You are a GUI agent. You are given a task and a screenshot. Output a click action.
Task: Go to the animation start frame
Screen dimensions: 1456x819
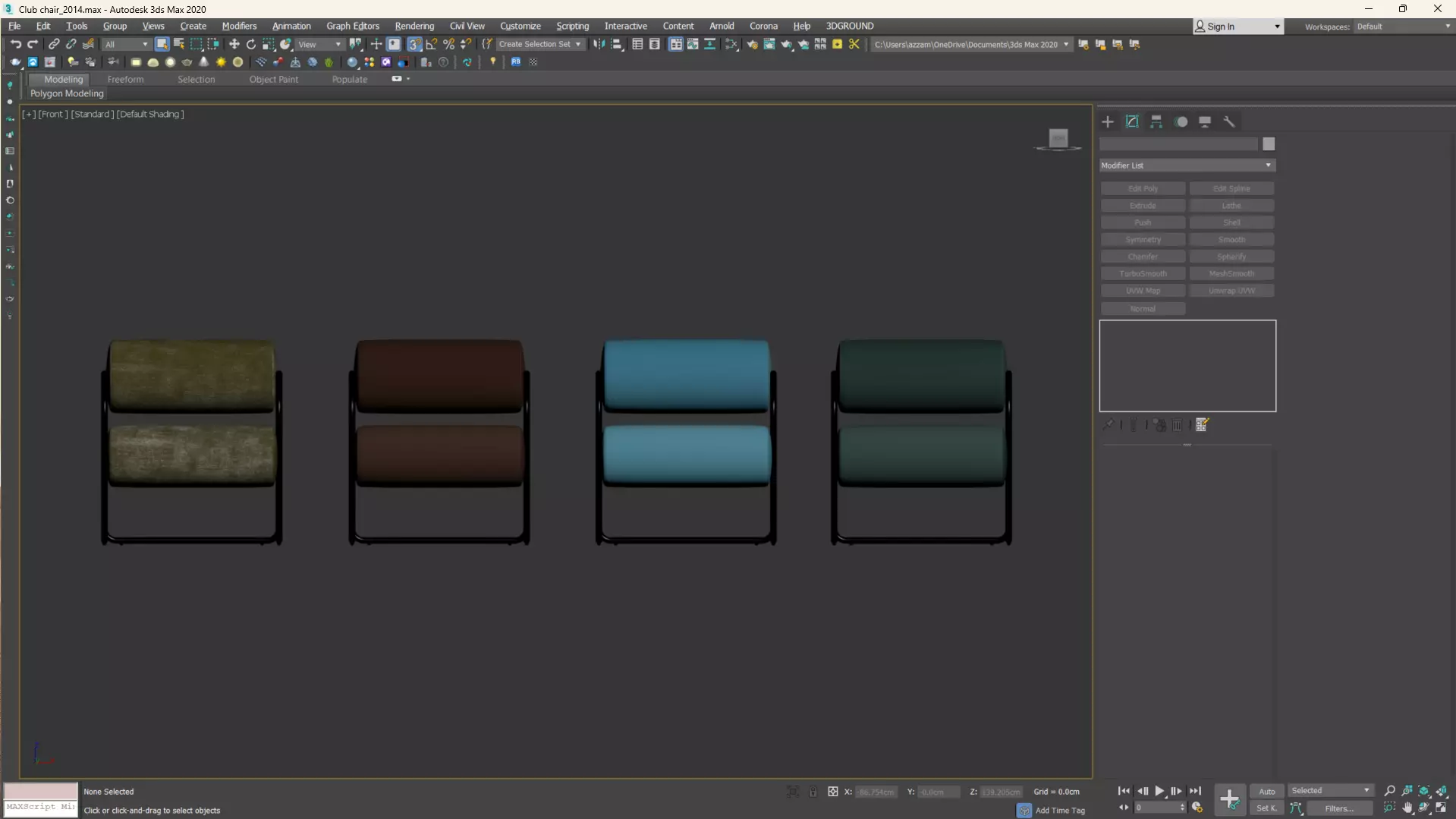click(x=1124, y=791)
